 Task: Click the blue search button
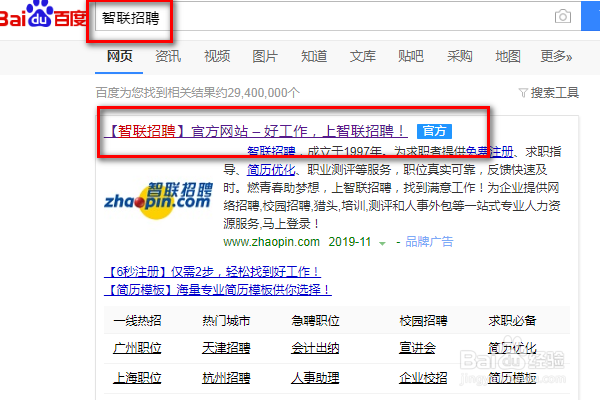590,16
